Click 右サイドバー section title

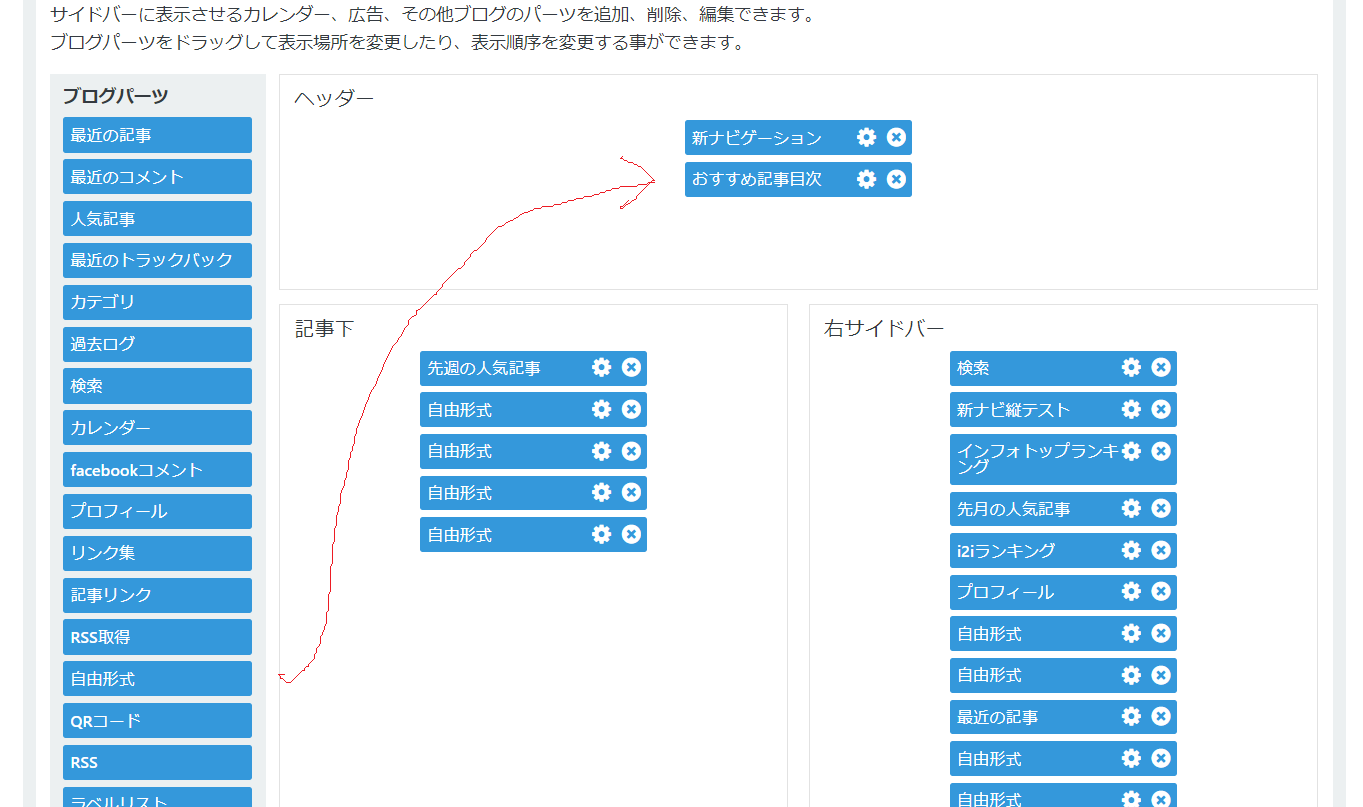click(884, 328)
